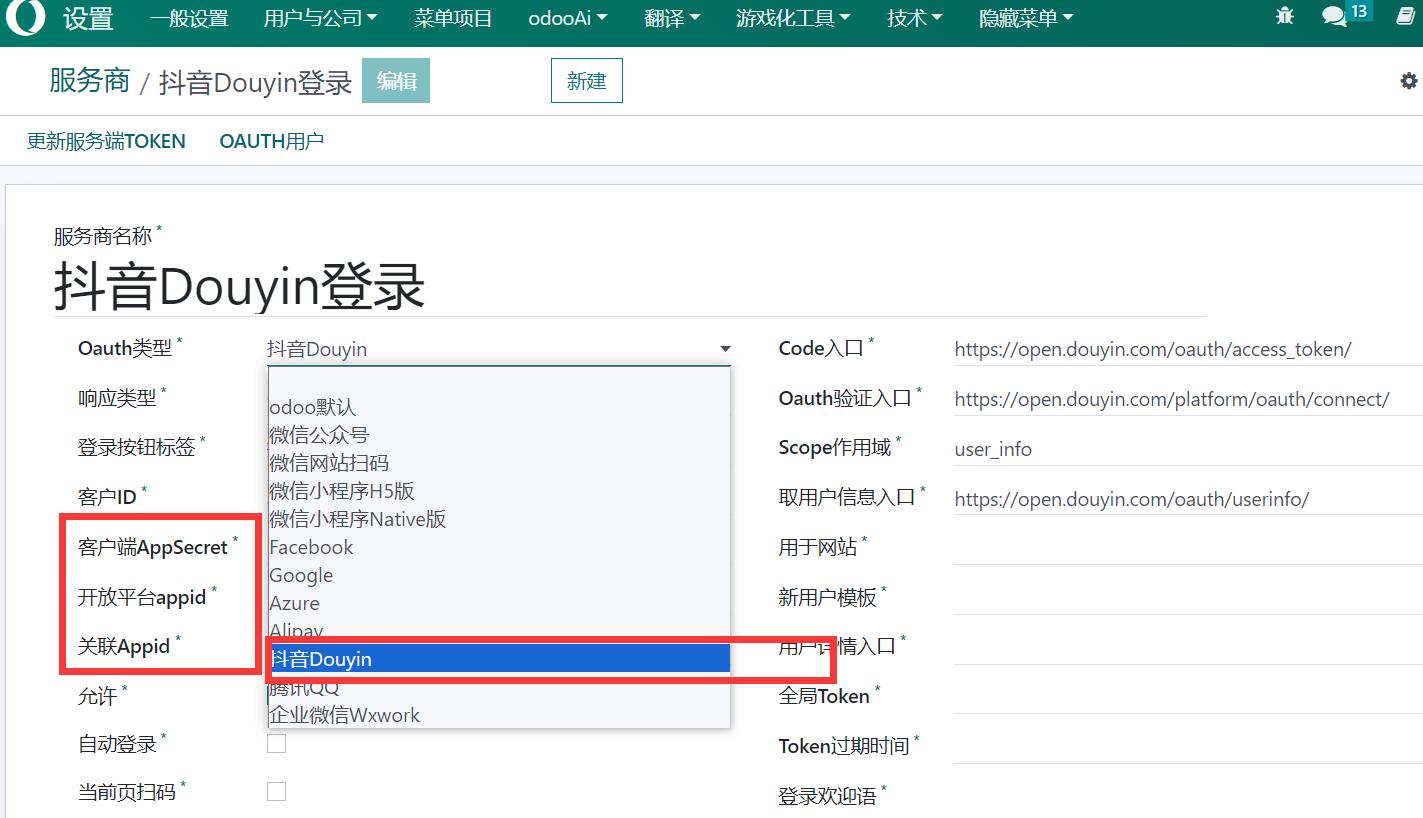Select 微信小程序H5版 option
The width and height of the screenshot is (1423, 818).
[499, 491]
